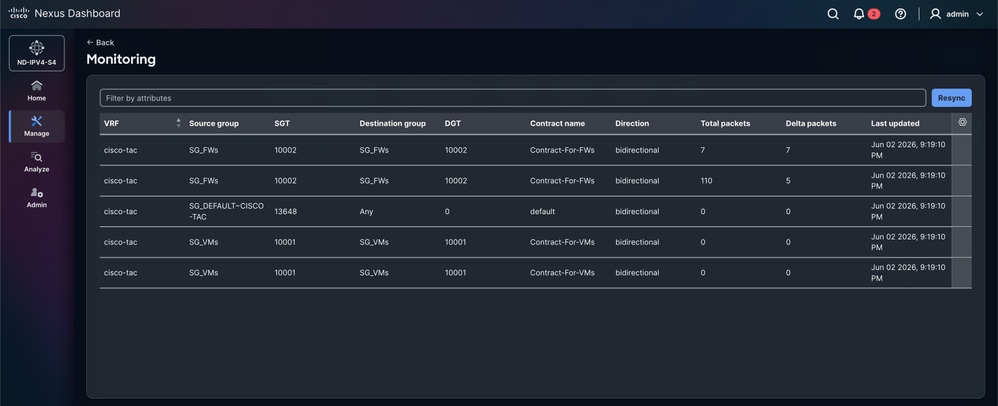Open the Admin sidebar section

[x=37, y=197]
